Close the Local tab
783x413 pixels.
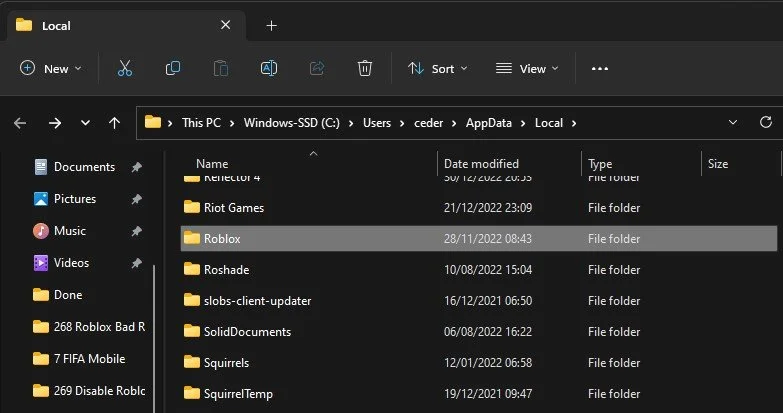pos(226,25)
